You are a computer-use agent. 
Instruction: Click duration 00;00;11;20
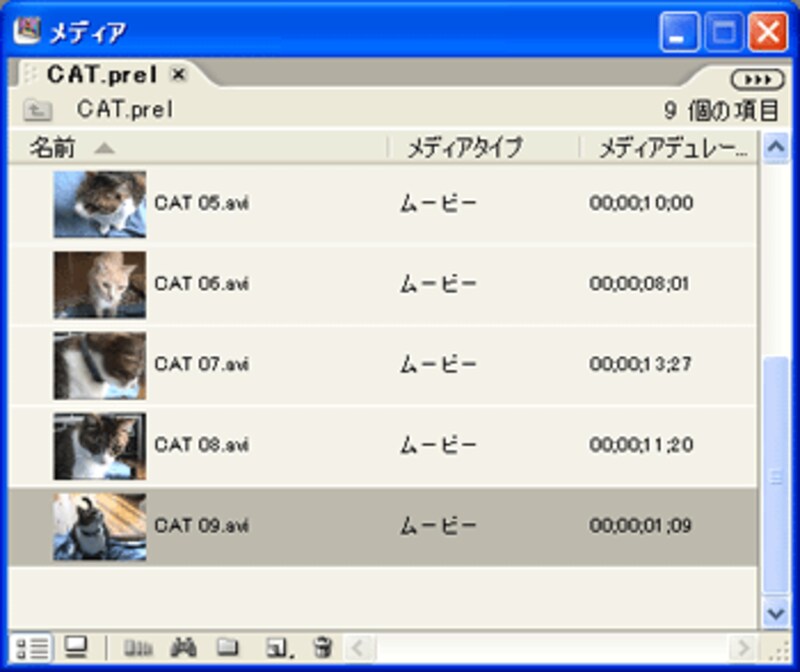641,445
